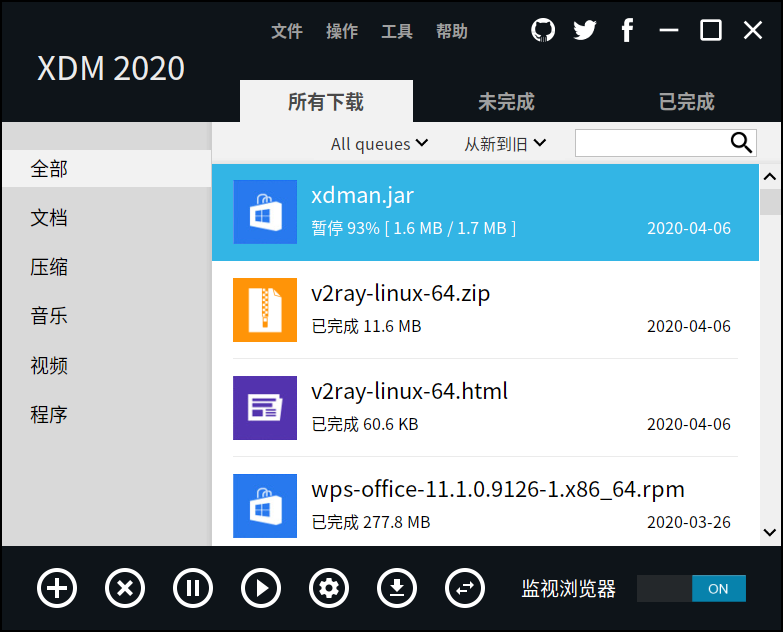
Task: Select the v2ray-linux-64.html file name
Action: click(x=409, y=391)
